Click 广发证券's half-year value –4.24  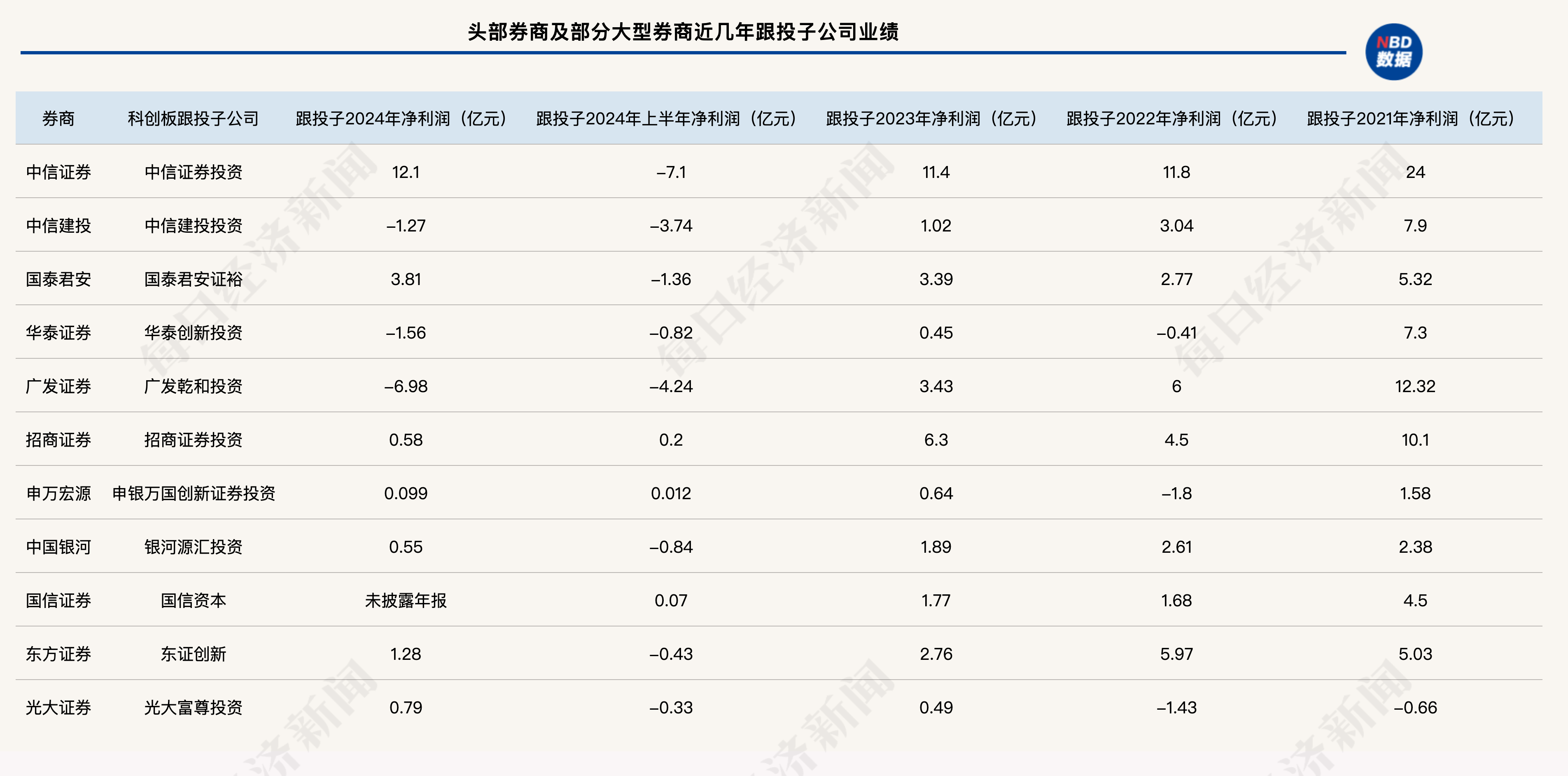(671, 386)
